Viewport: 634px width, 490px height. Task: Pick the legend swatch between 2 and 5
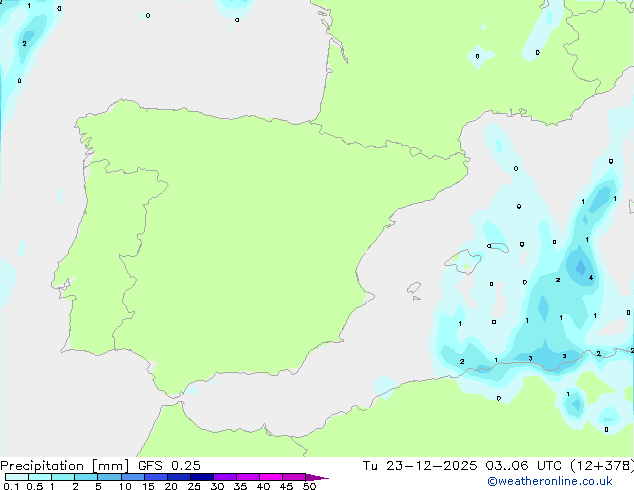tap(86, 478)
